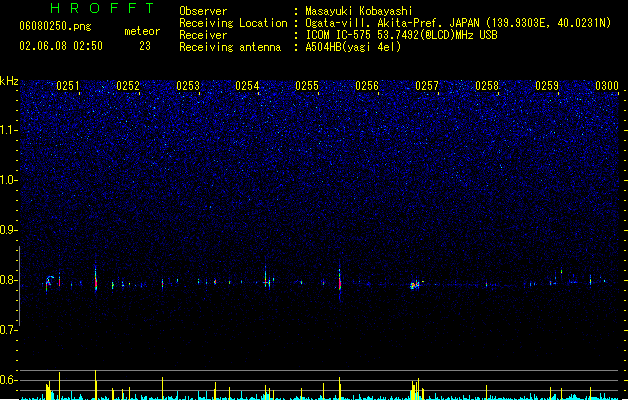Click the 0255 time marker
The image size is (629, 400).
coord(307,86)
